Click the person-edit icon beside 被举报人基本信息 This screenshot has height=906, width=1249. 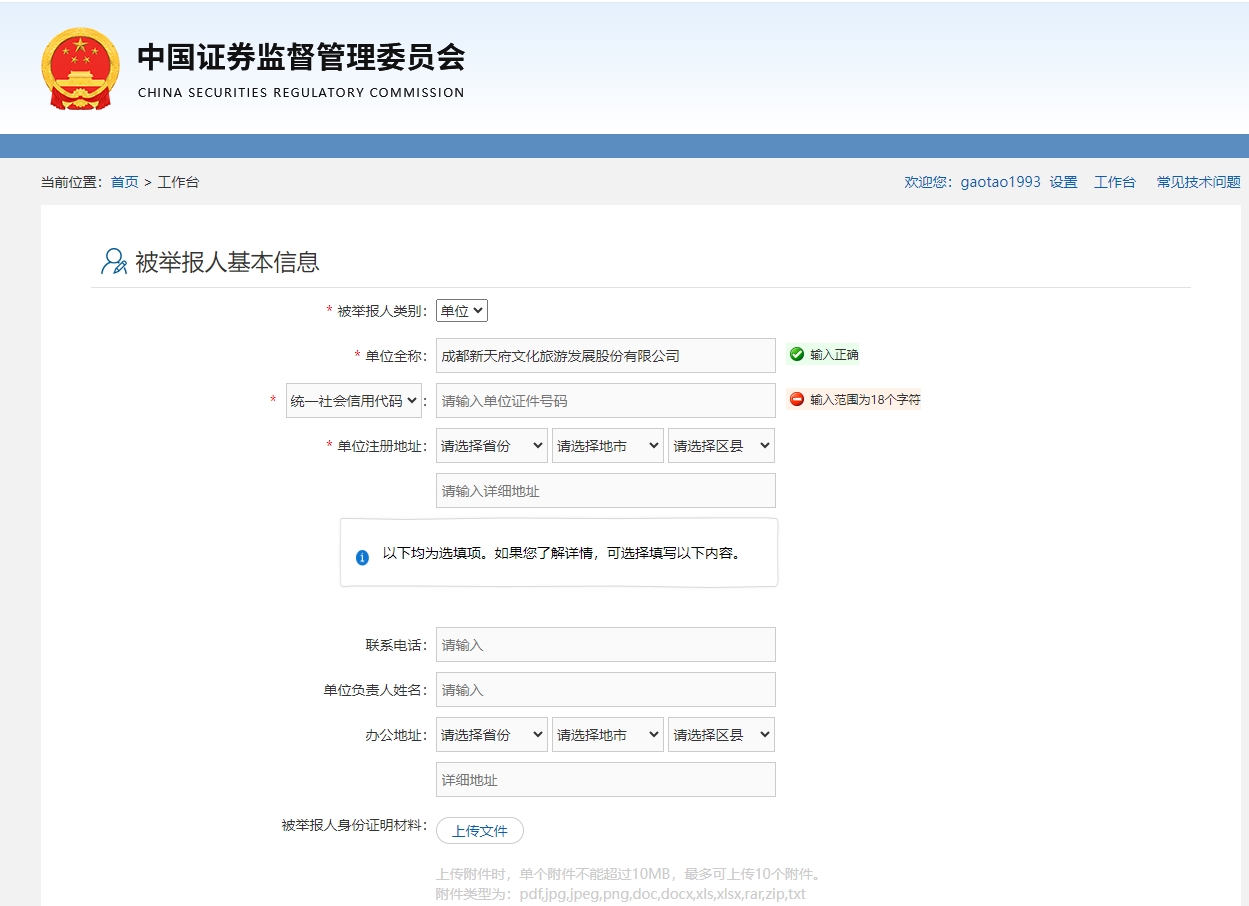pyautogui.click(x=114, y=262)
